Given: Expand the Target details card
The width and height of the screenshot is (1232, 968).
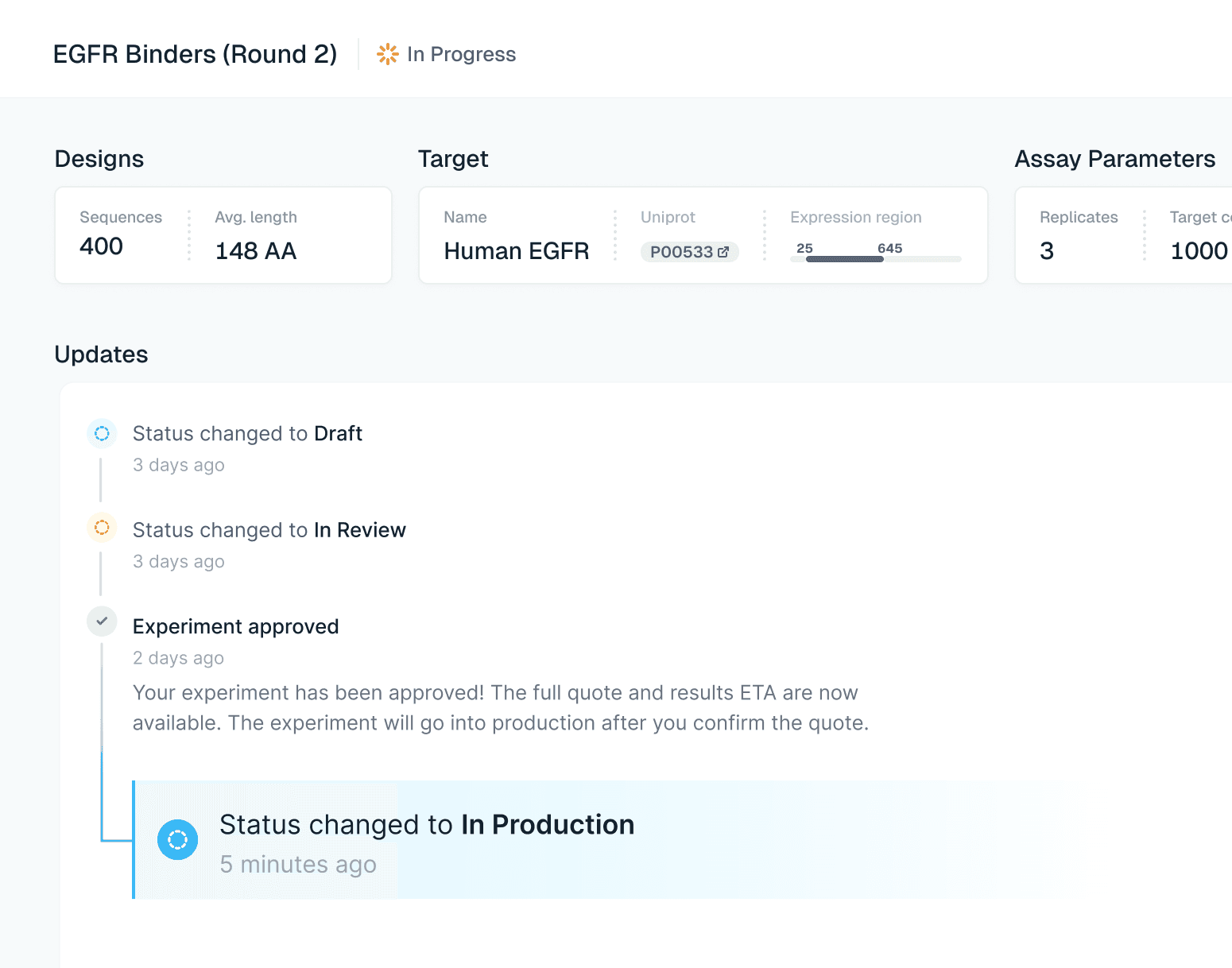Looking at the screenshot, I should 703,234.
